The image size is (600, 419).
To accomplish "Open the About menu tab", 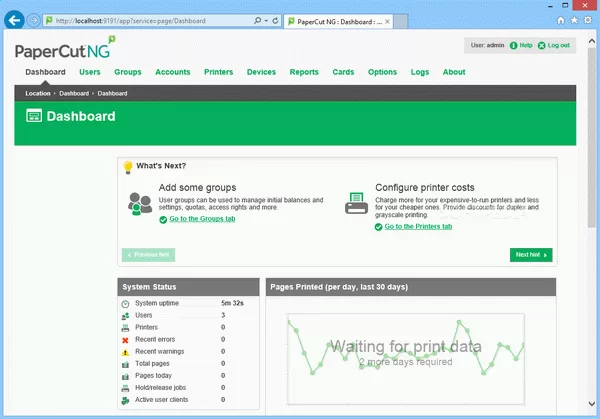I will click(x=454, y=72).
